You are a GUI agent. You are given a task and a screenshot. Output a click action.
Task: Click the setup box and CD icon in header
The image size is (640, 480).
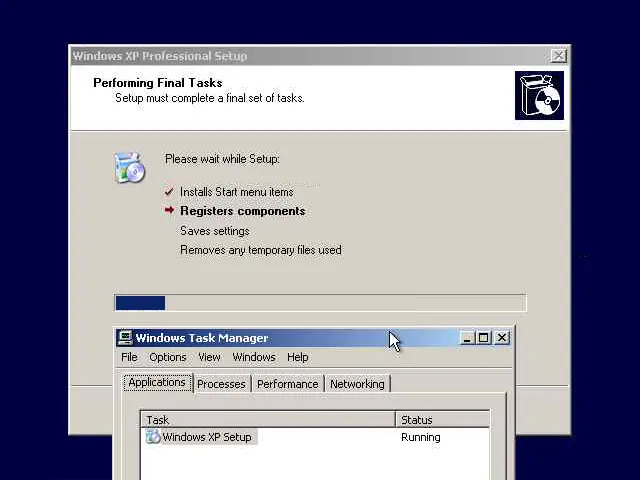click(539, 96)
